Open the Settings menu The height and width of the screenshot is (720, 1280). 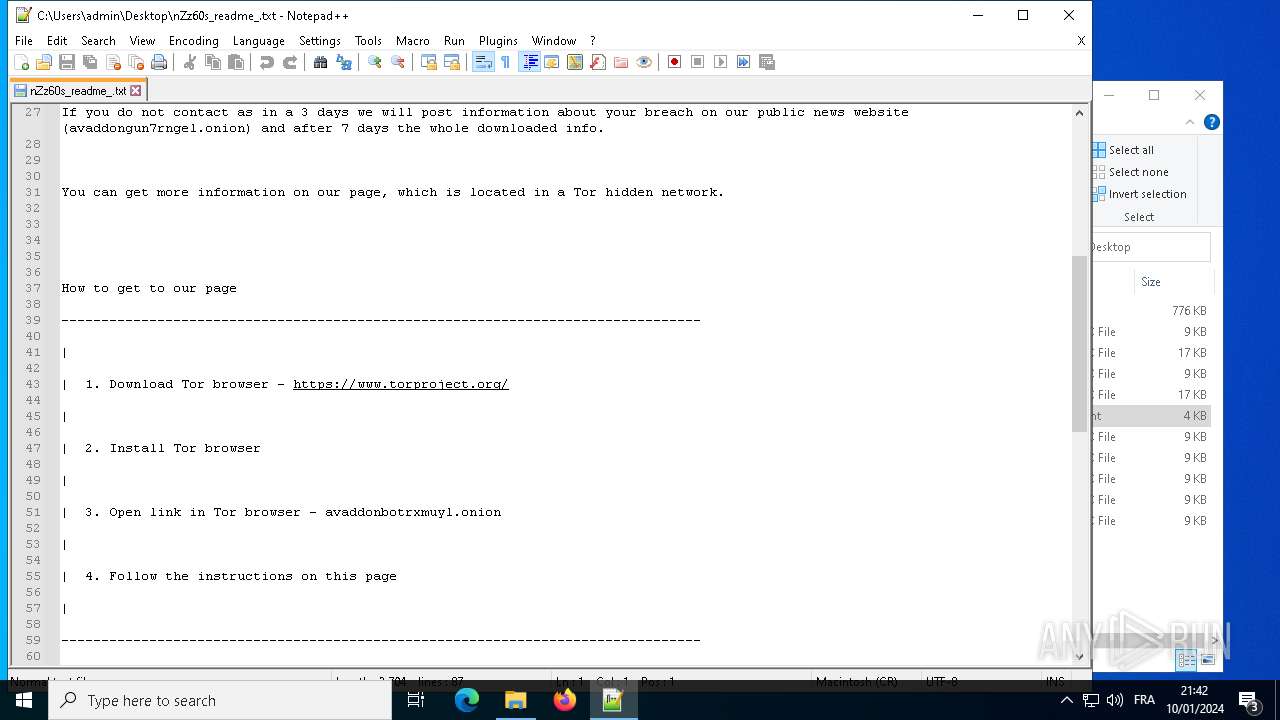[x=320, y=41]
